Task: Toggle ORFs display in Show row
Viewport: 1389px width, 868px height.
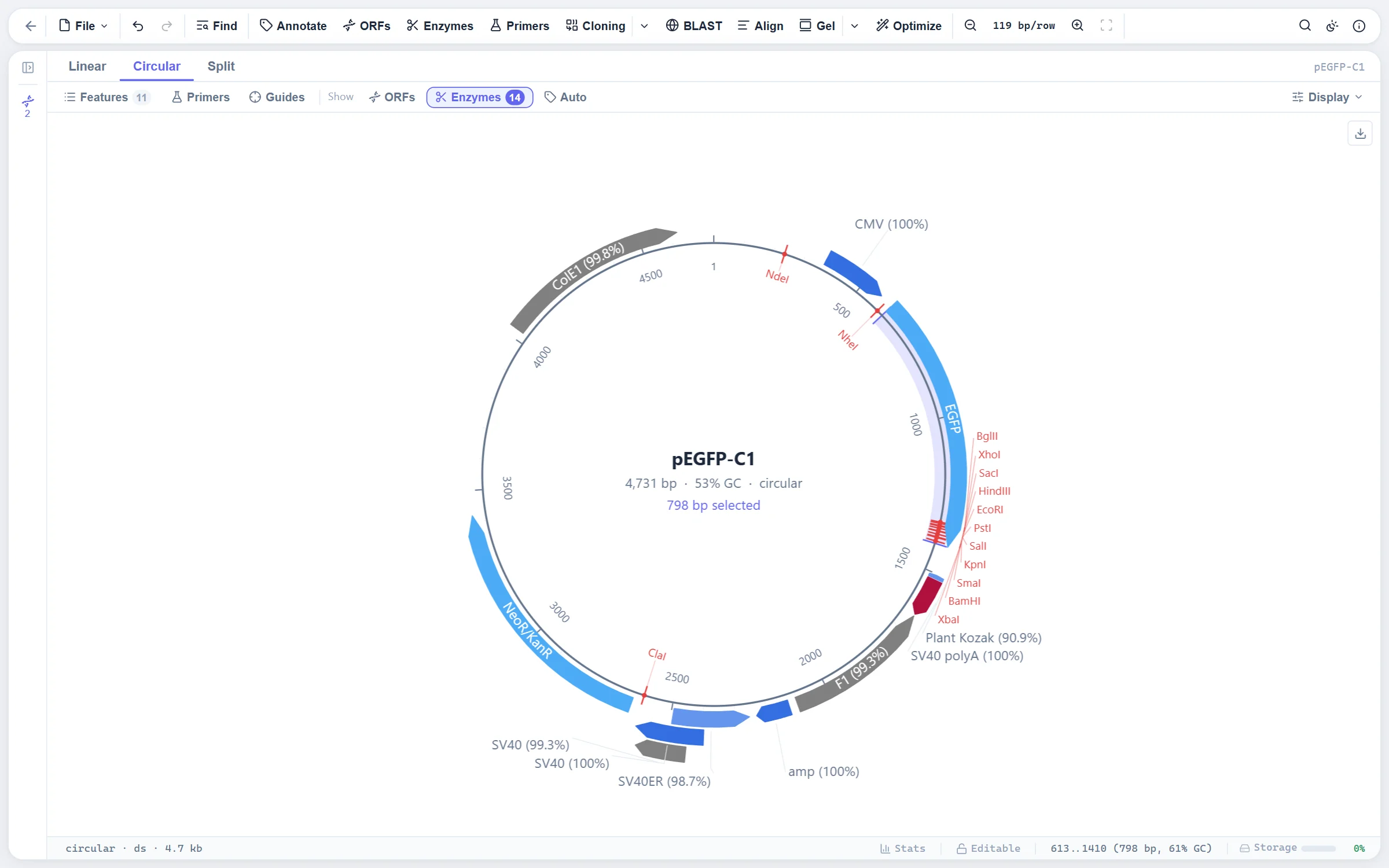Action: click(x=392, y=97)
